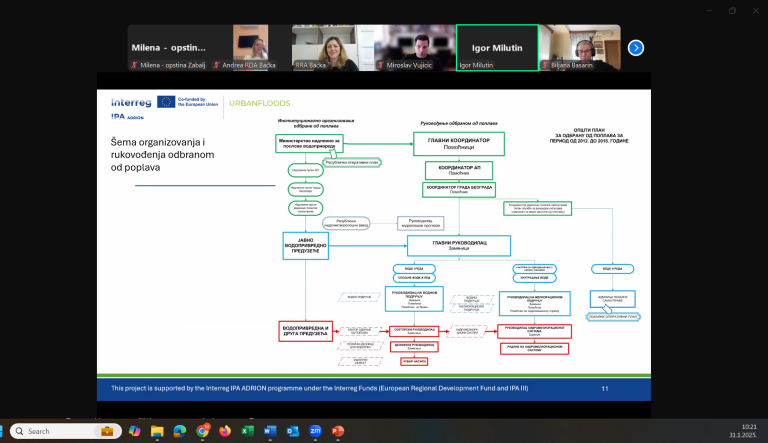Open Excel from the taskbar
This screenshot has width=768, height=443.
tap(248, 431)
